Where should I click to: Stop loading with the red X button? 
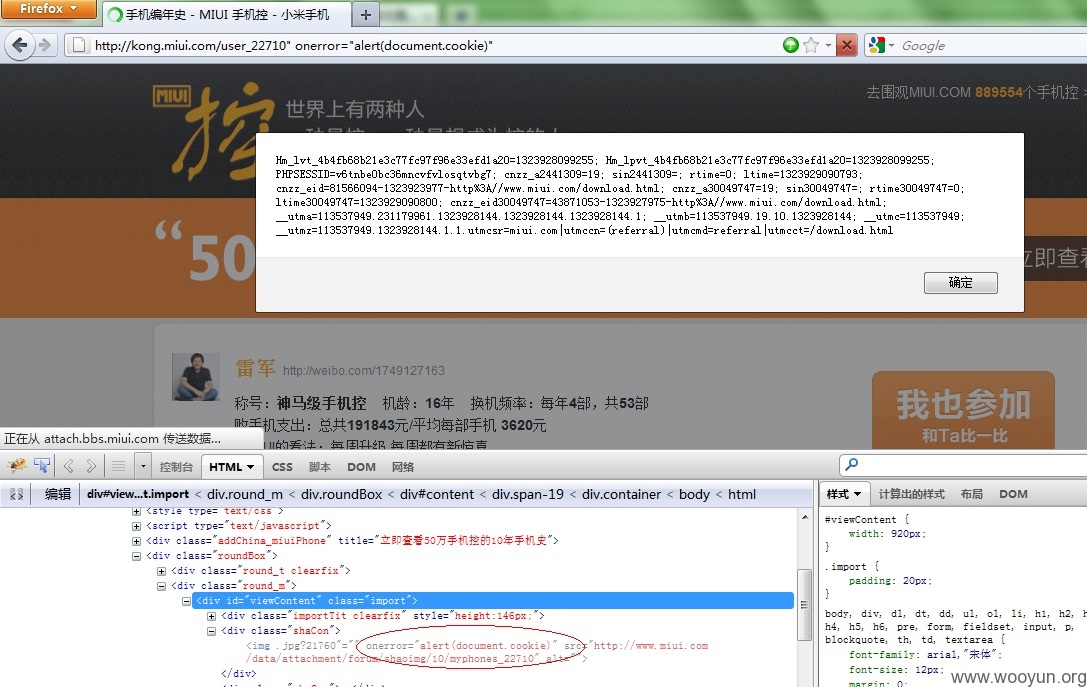(846, 45)
